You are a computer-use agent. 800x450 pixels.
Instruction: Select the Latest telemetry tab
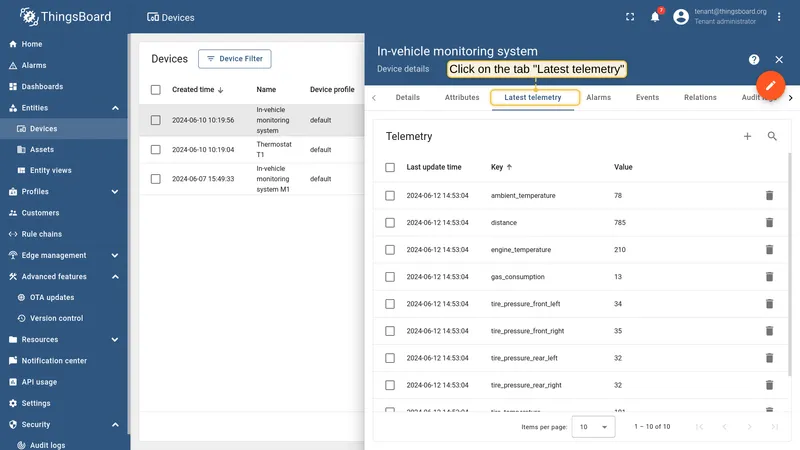click(x=533, y=97)
